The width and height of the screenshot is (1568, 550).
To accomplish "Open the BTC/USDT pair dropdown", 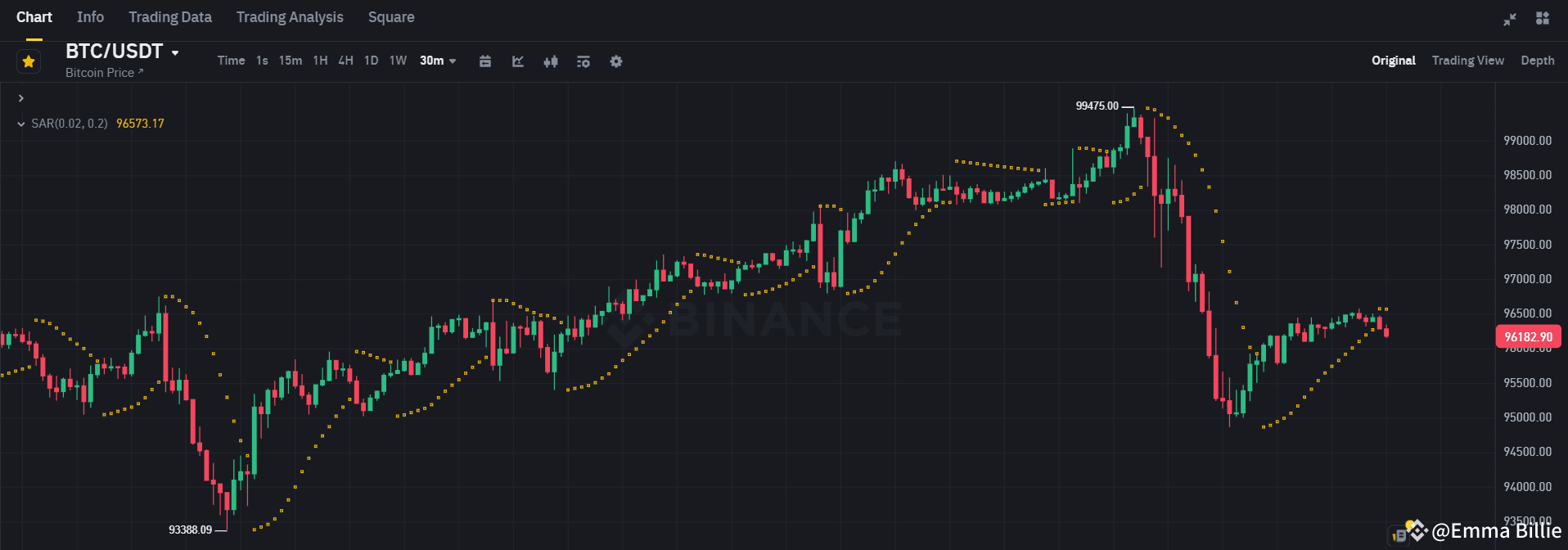I will (121, 51).
